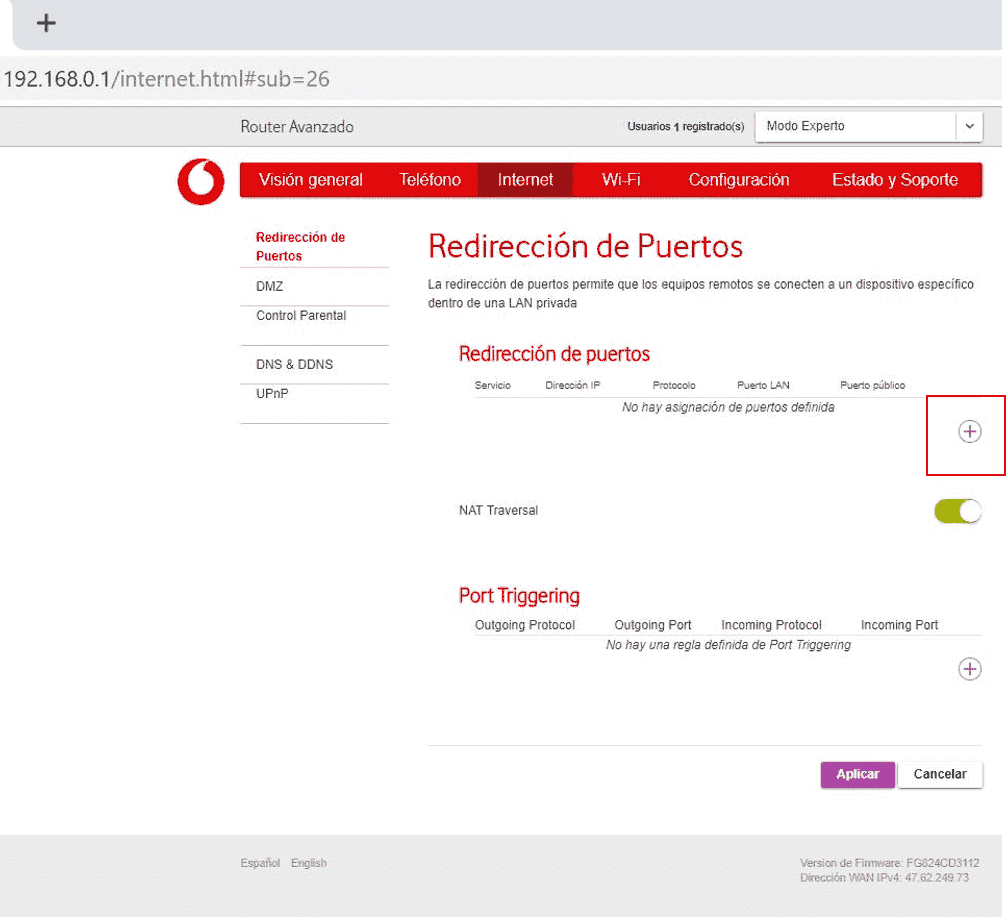Screen dimensions: 1006x917
Task: Open a new browser tab
Action: (x=46, y=23)
